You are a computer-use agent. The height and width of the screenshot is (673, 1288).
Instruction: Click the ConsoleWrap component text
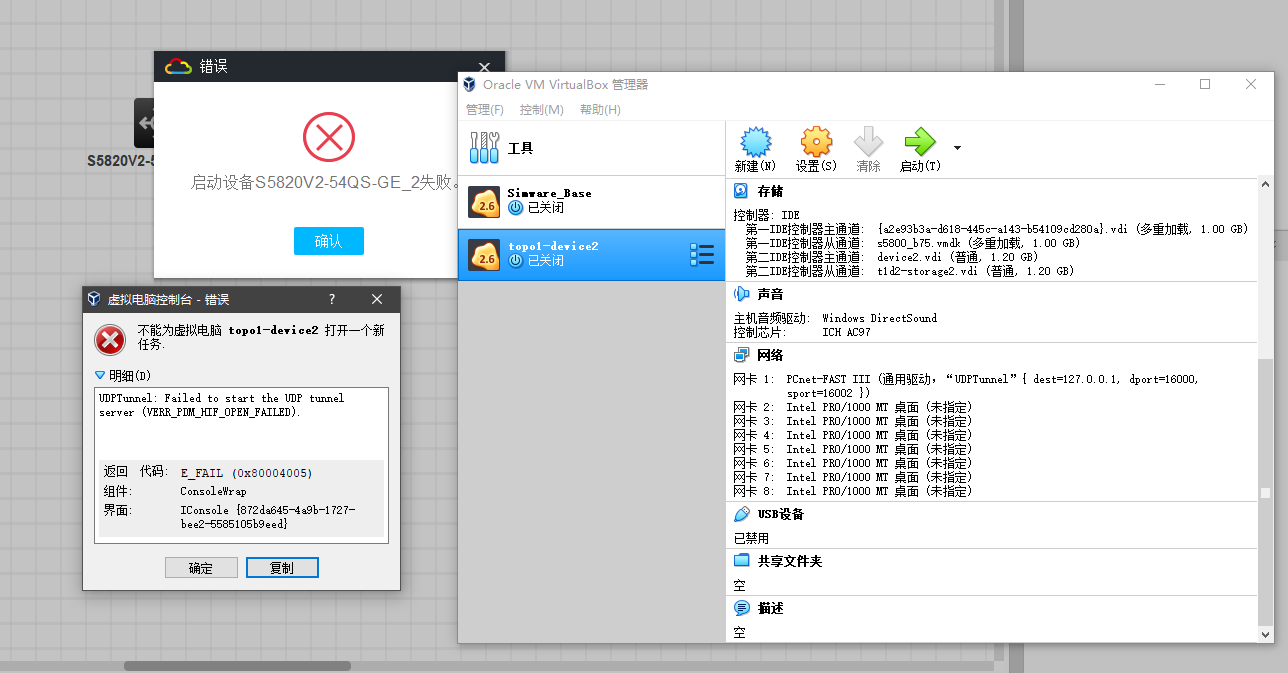(213, 491)
